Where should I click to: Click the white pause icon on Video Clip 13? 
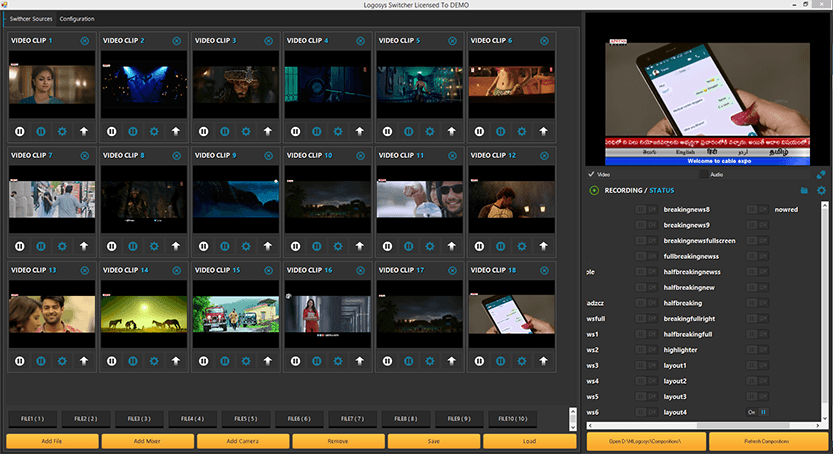(x=20, y=361)
